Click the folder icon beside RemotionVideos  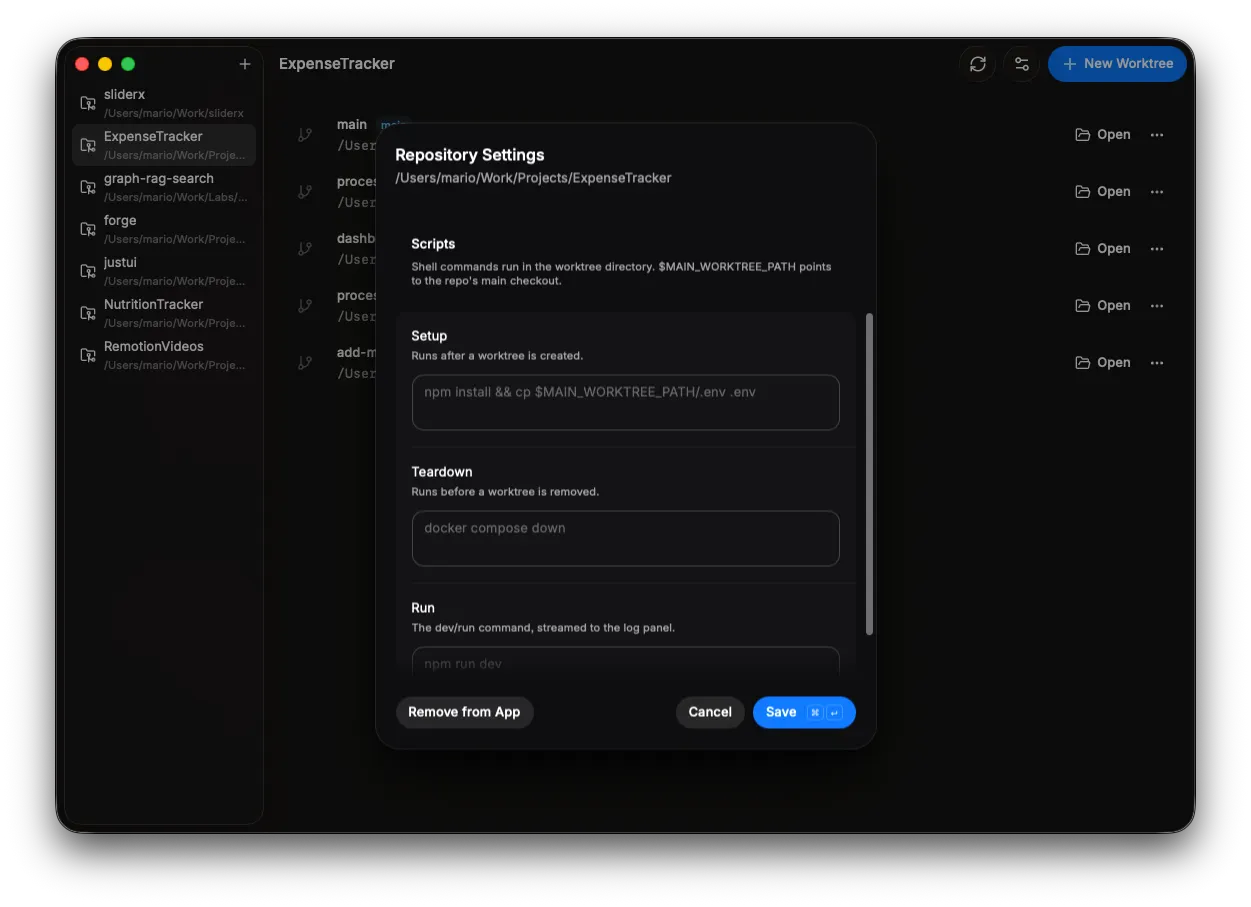tap(88, 355)
